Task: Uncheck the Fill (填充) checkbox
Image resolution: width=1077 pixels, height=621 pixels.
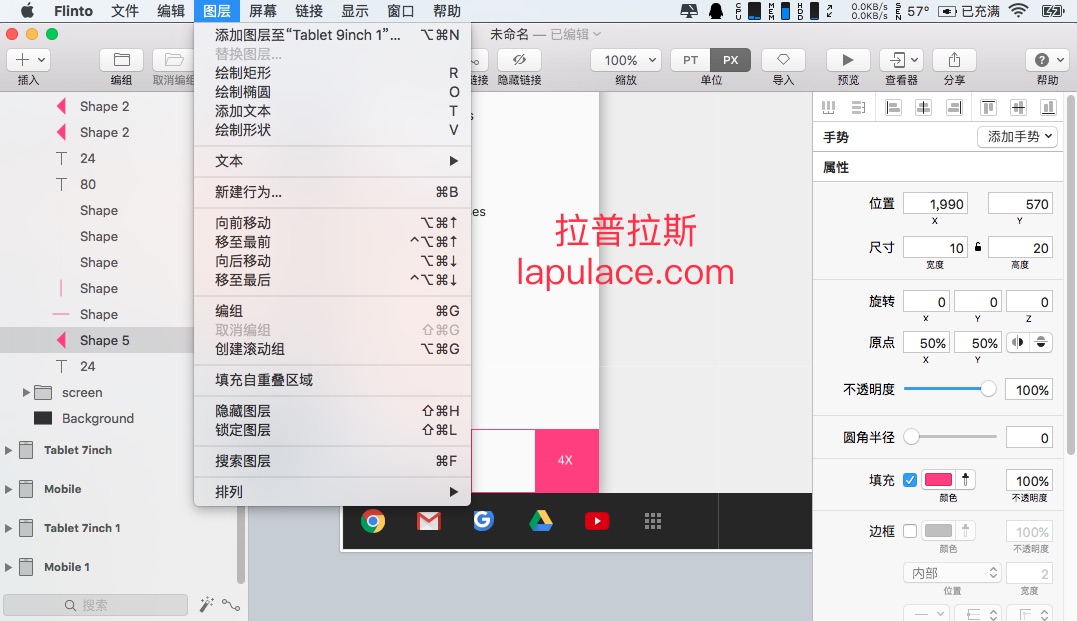Action: pyautogui.click(x=909, y=480)
